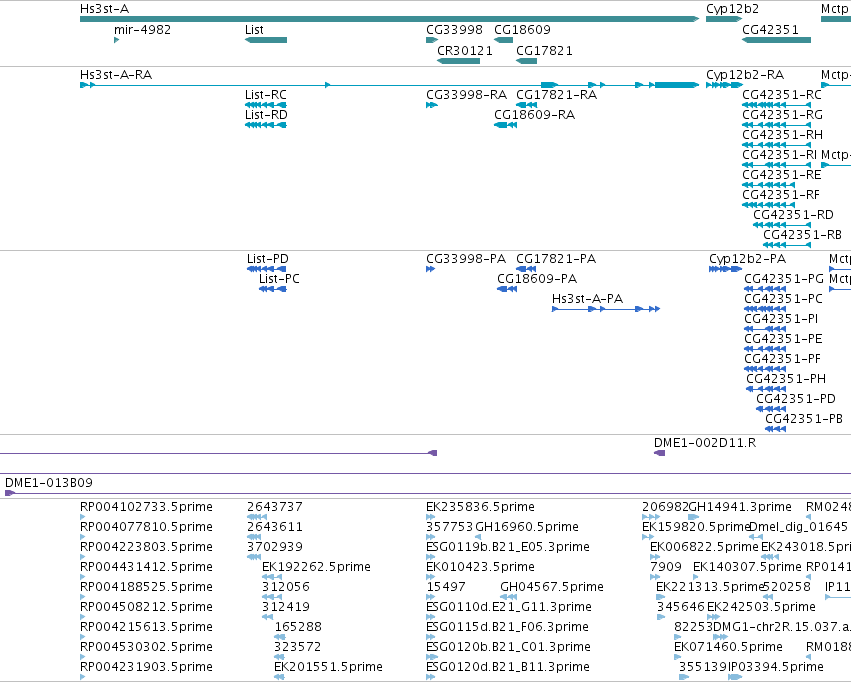Click the CG17821 gene label
Image resolution: width=851 pixels, height=682 pixels.
pyautogui.click(x=544, y=50)
